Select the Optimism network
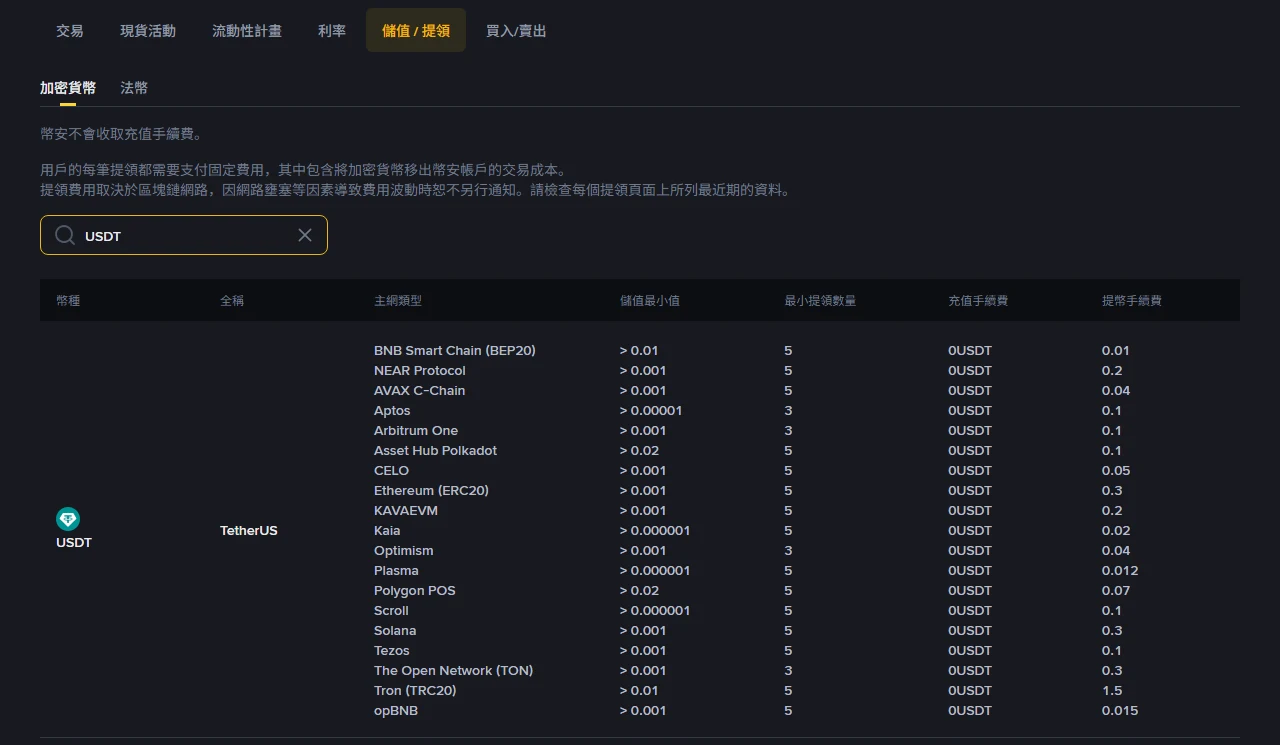1280x745 pixels. tap(404, 550)
